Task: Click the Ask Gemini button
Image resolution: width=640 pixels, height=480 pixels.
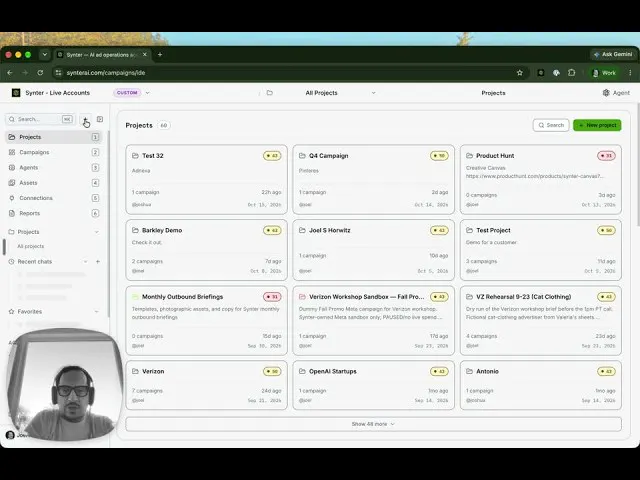Action: click(613, 54)
